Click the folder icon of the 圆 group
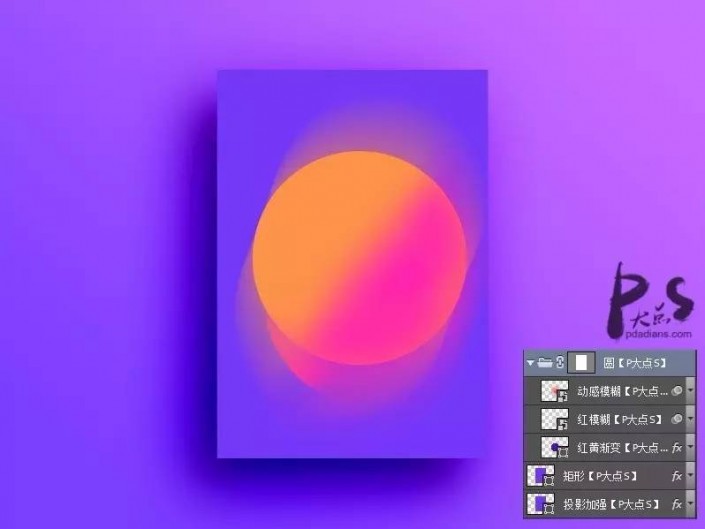Viewport: 705px width, 529px height. (545, 362)
